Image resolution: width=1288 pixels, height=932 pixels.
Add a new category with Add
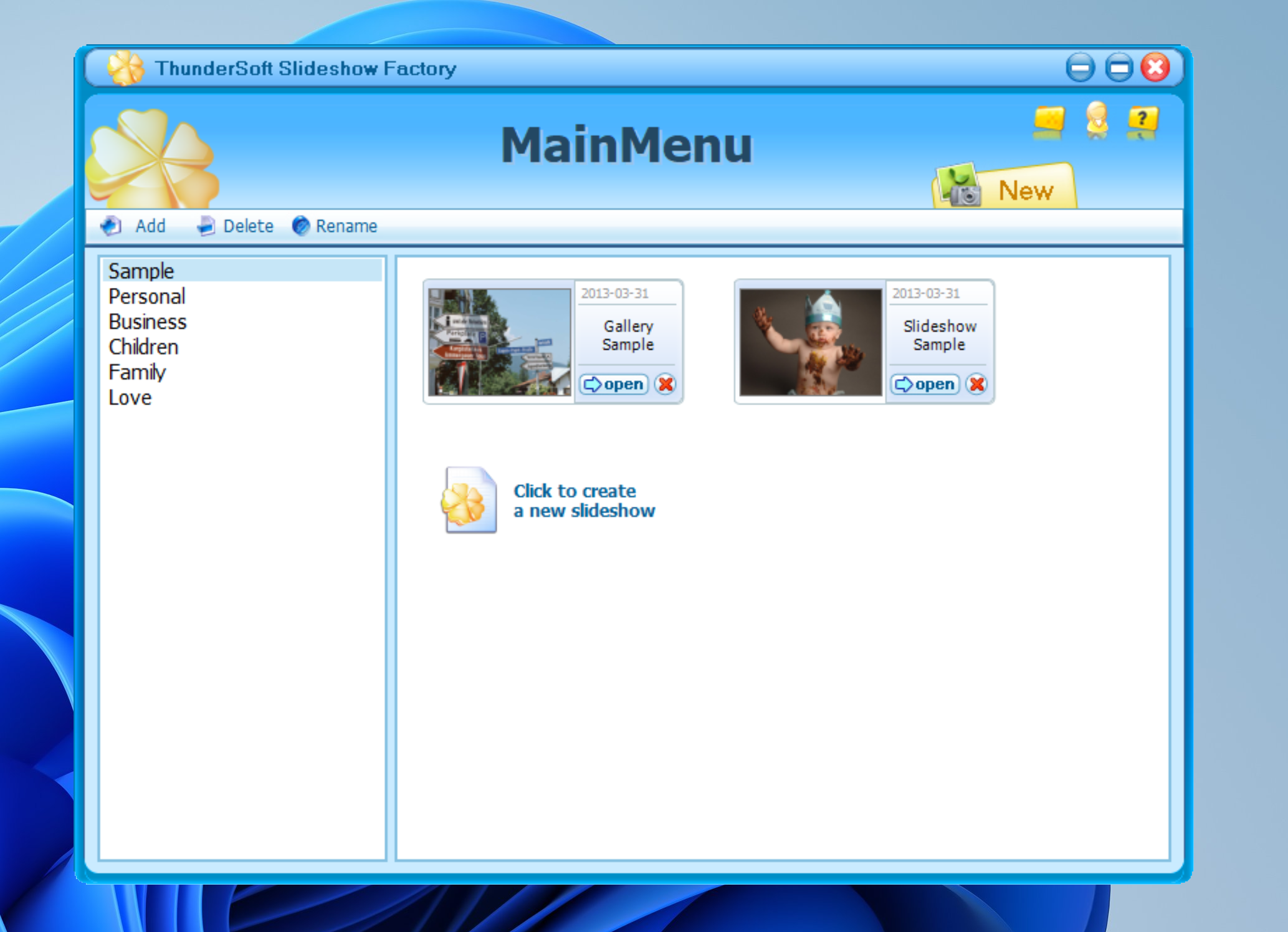(133, 226)
